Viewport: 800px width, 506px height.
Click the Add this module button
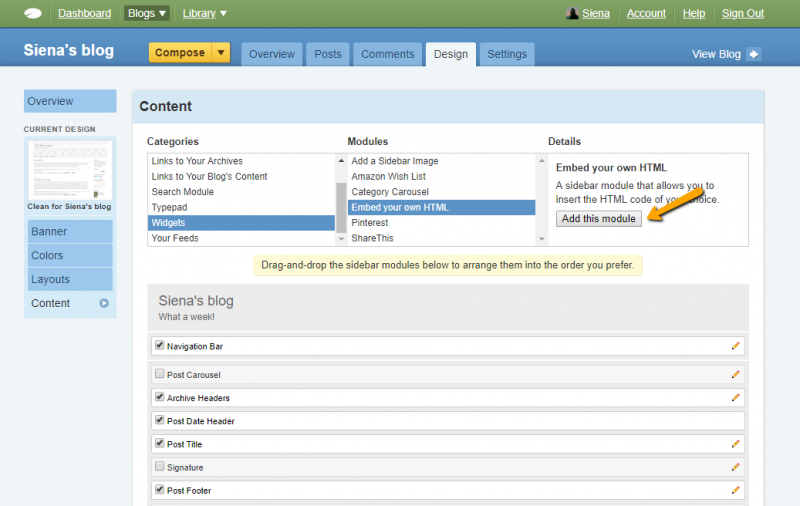pos(599,218)
